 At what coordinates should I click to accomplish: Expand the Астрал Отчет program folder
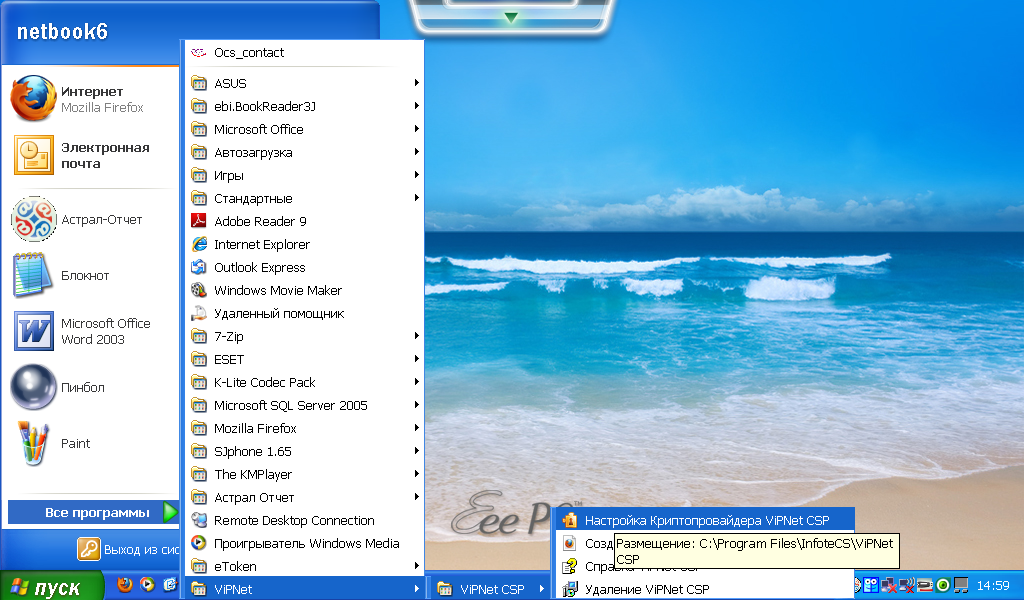click(304, 497)
